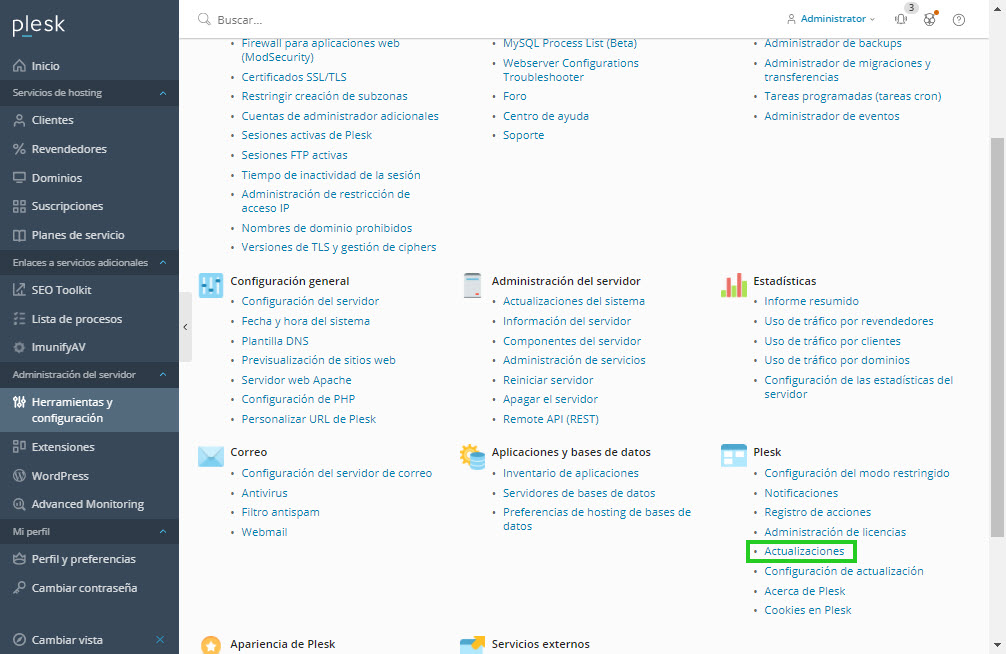The height and width of the screenshot is (654, 1006).
Task: Open Filtro antispam link
Action: (x=280, y=512)
